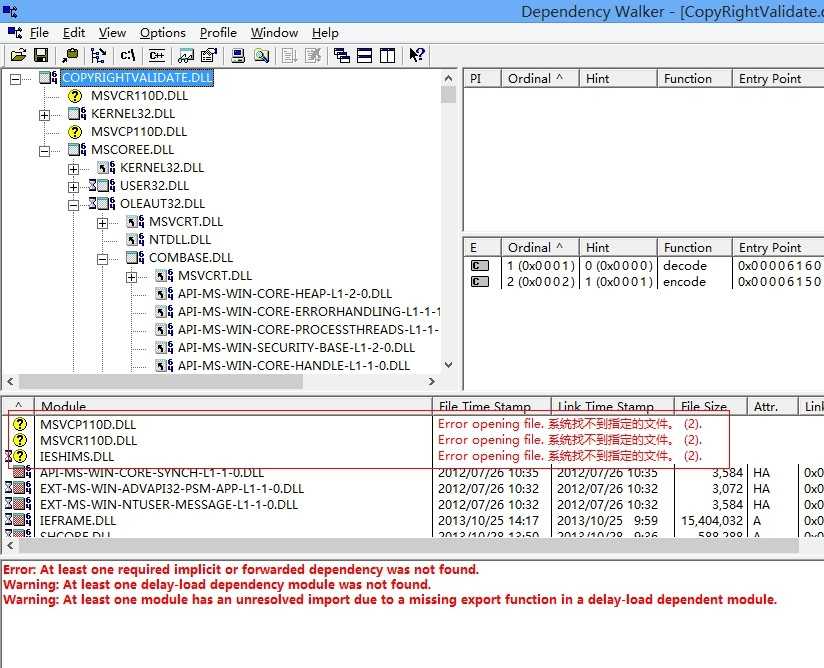The image size is (824, 668).
Task: Sort module list by File Size column
Action: point(710,406)
